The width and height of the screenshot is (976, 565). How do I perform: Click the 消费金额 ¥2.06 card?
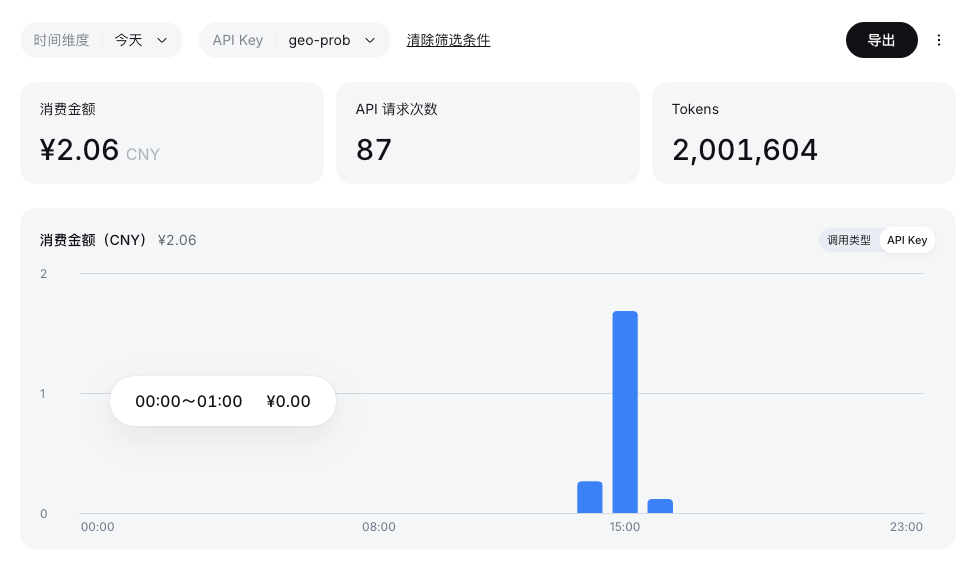click(x=172, y=133)
